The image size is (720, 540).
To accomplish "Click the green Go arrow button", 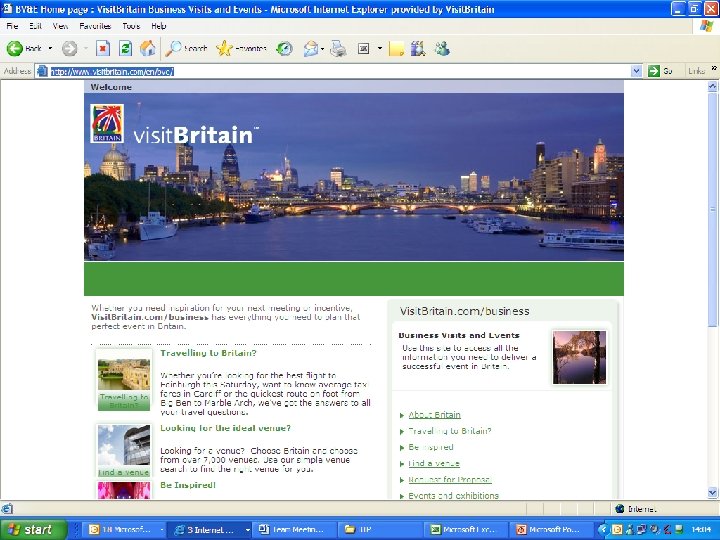I will 653,71.
